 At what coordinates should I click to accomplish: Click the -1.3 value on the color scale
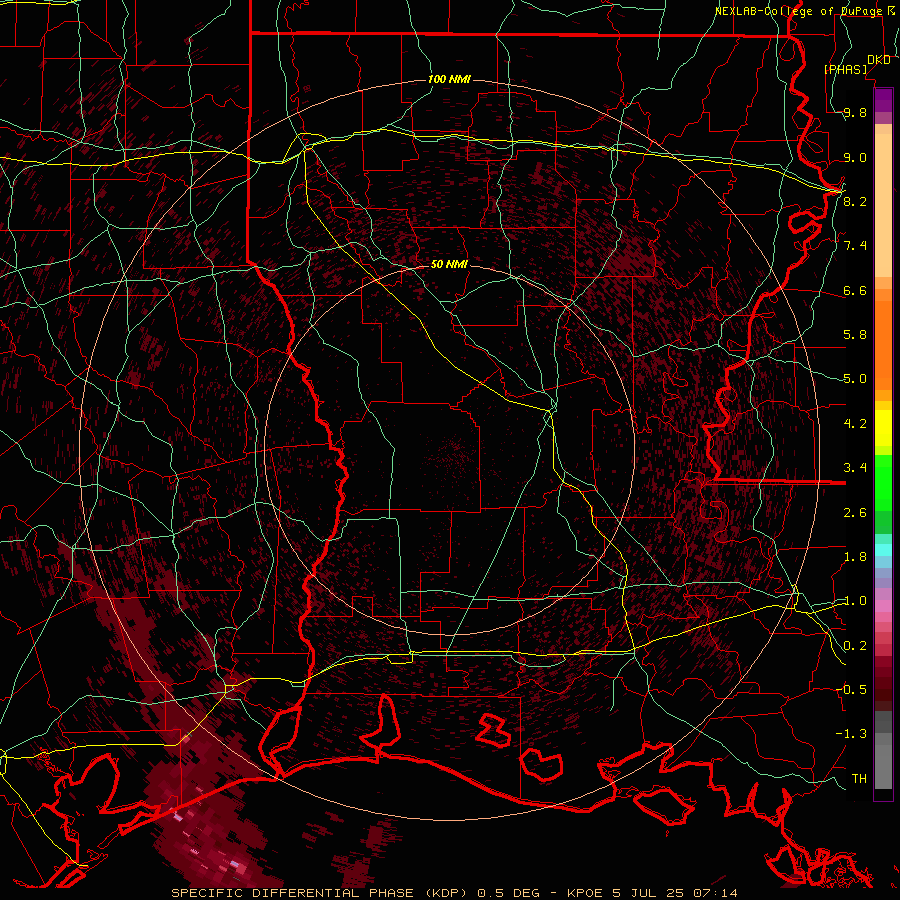pos(851,734)
